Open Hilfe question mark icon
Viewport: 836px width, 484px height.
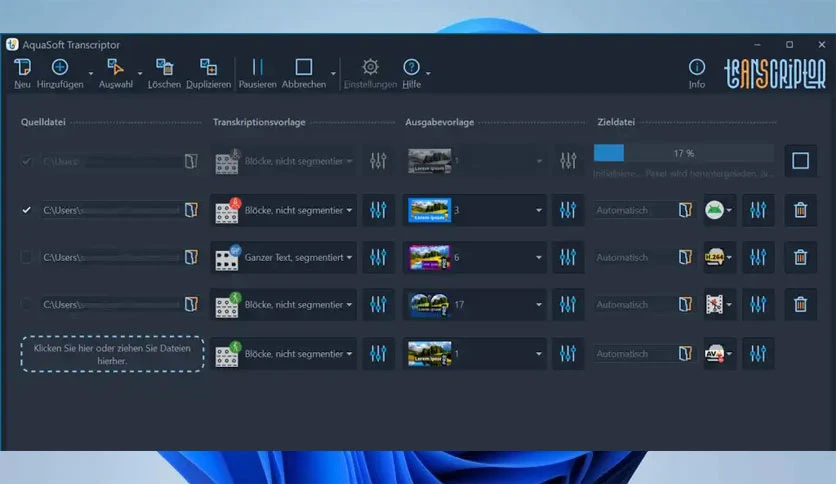point(411,67)
